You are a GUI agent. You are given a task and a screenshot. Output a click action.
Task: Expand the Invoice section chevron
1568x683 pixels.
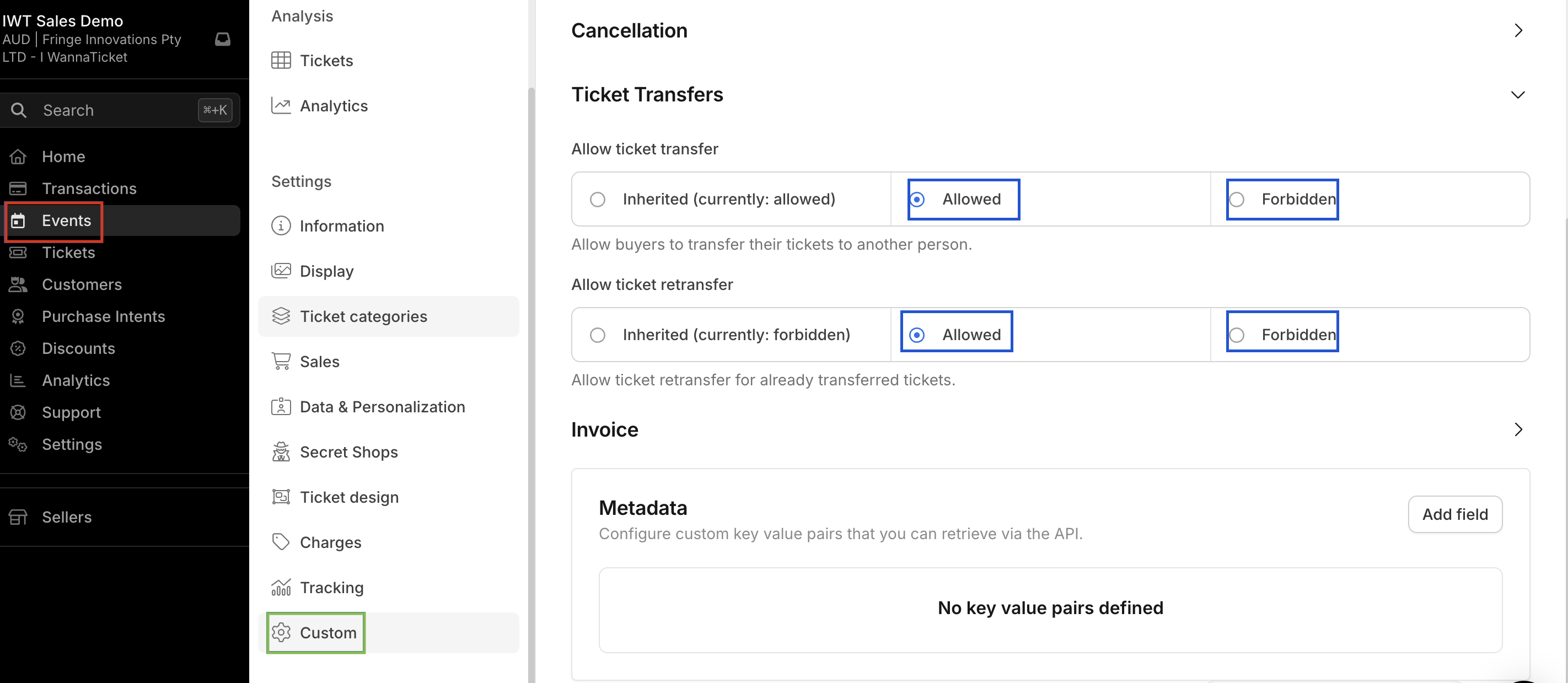tap(1518, 430)
